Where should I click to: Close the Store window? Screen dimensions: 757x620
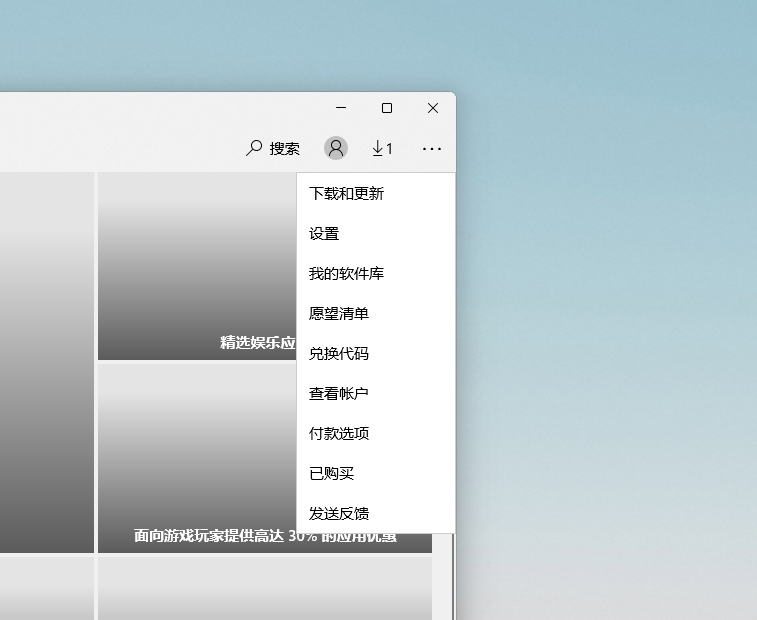click(x=433, y=108)
